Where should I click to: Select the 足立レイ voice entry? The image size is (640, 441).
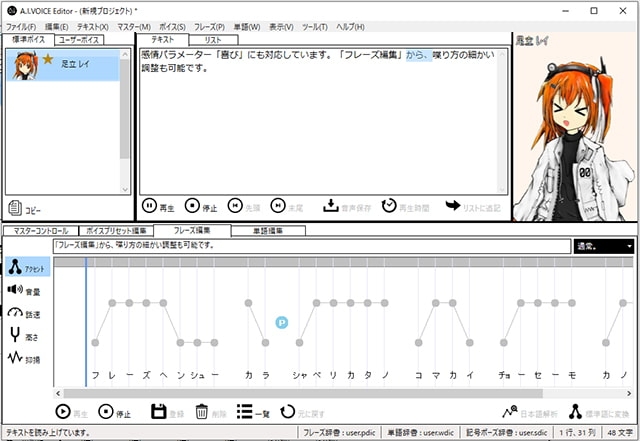63,65
